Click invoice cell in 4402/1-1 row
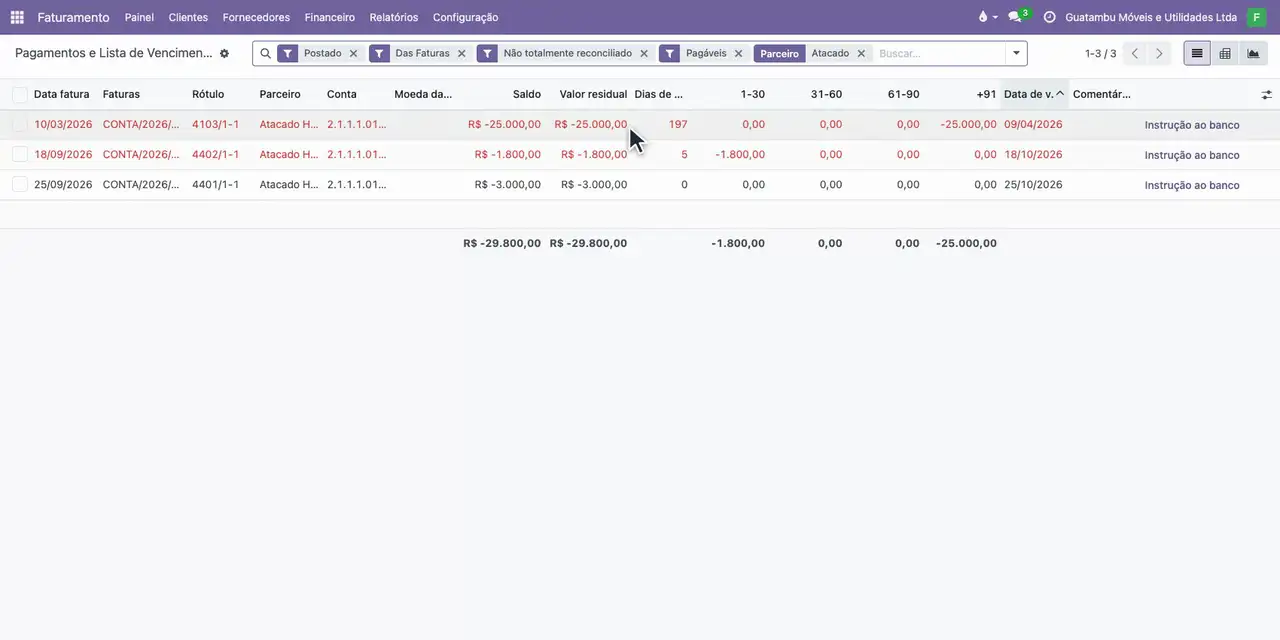 click(x=141, y=155)
